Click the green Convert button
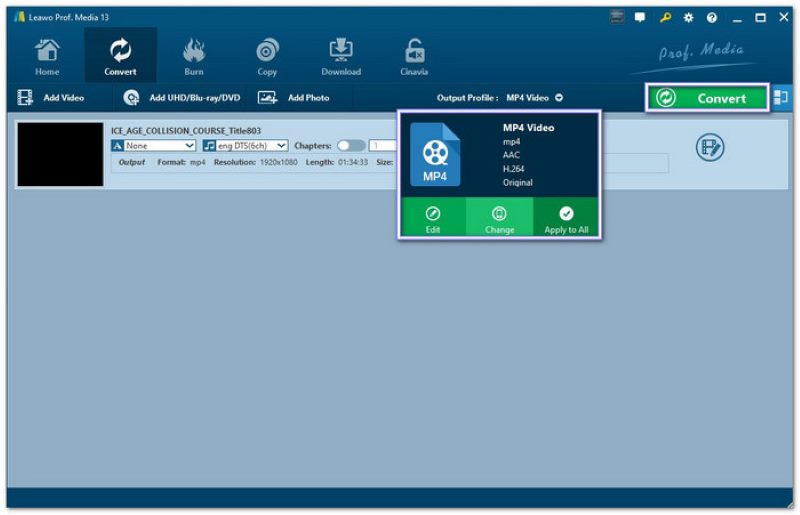Image resolution: width=800 pixels, height=515 pixels. [708, 98]
